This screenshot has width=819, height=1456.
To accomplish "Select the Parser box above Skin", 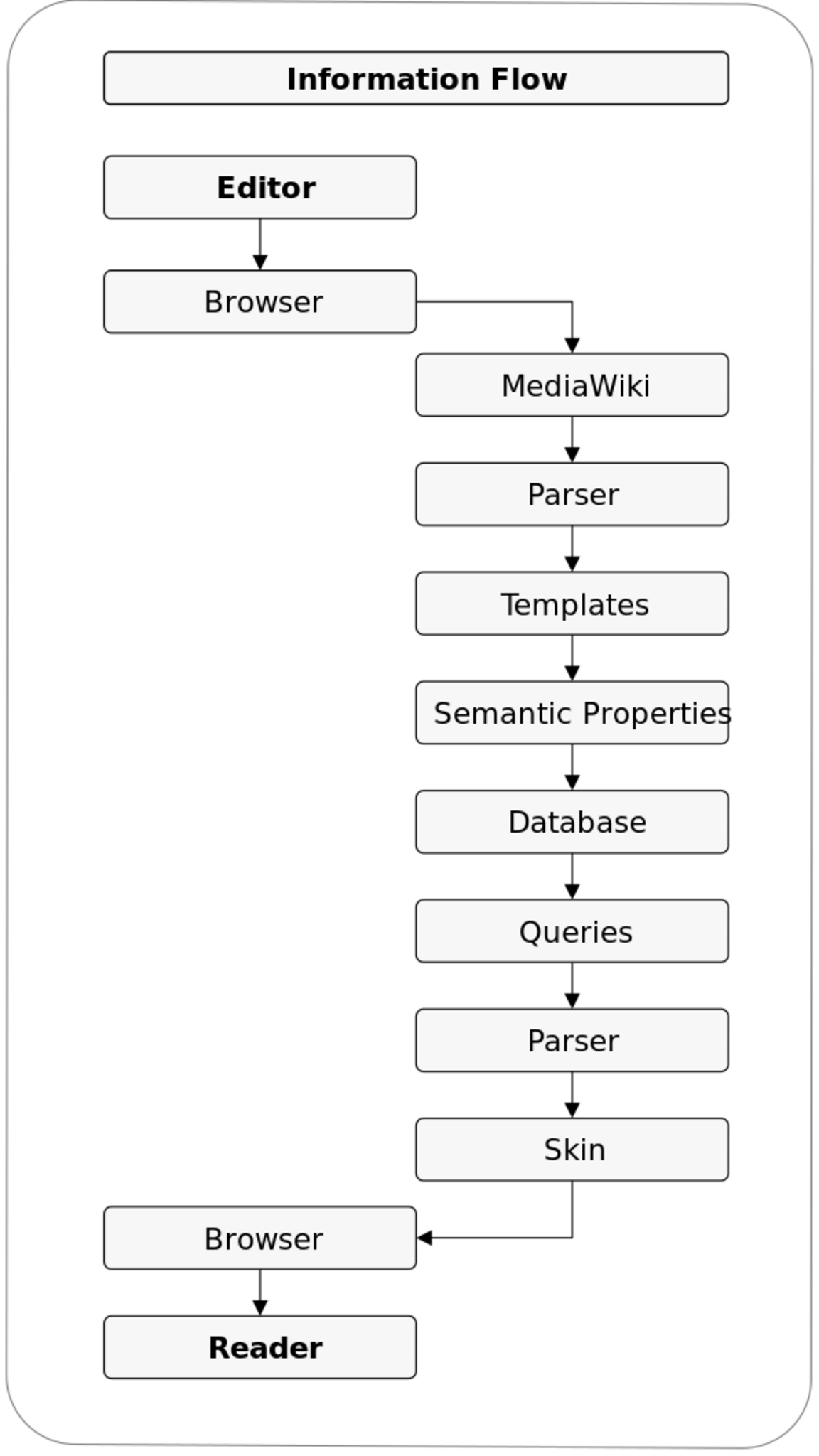I will (572, 1040).
